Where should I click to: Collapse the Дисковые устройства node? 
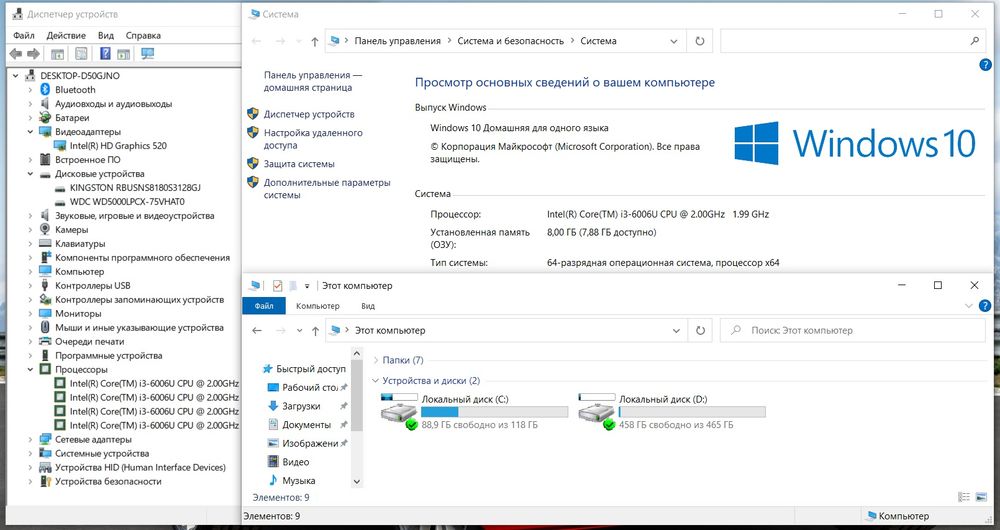click(x=30, y=173)
